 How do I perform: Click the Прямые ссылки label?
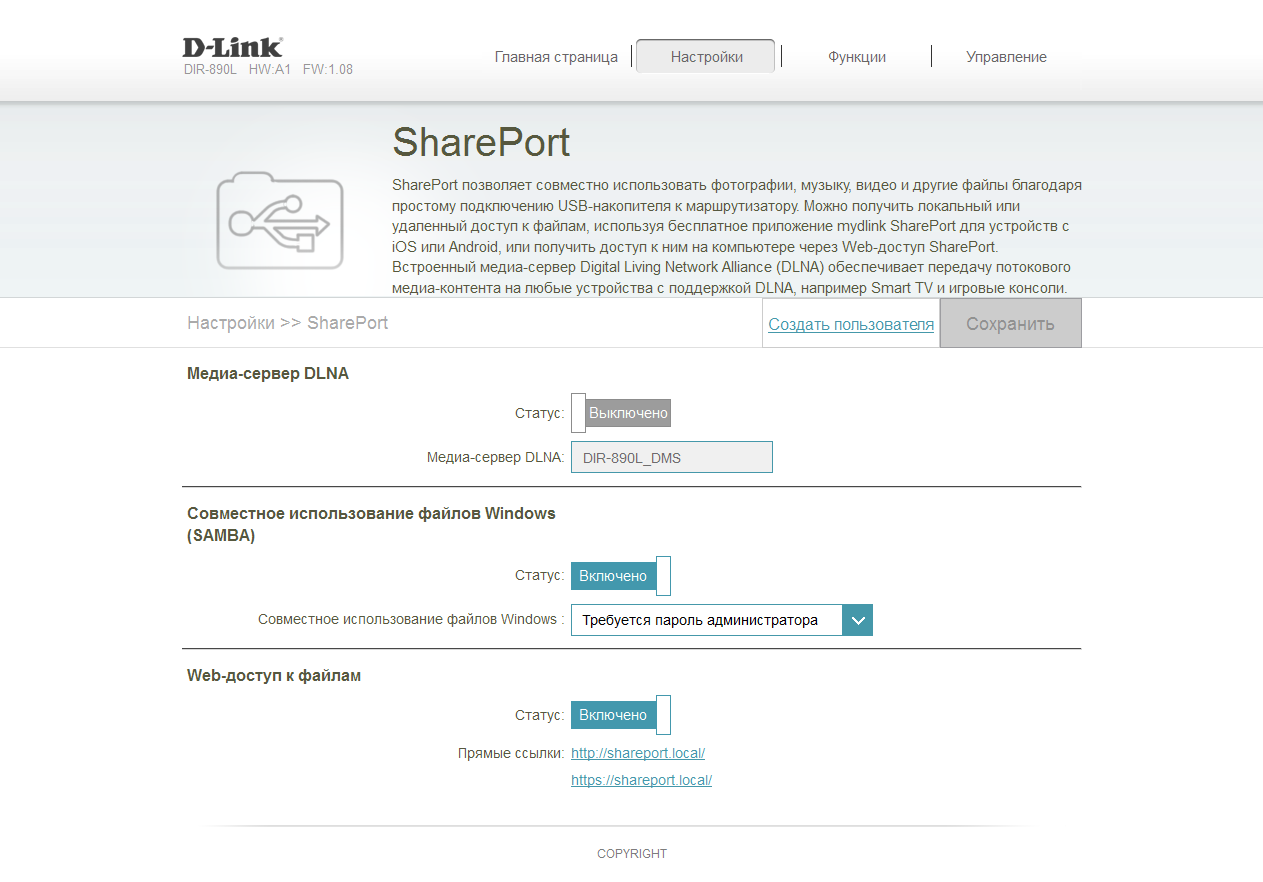pos(511,753)
